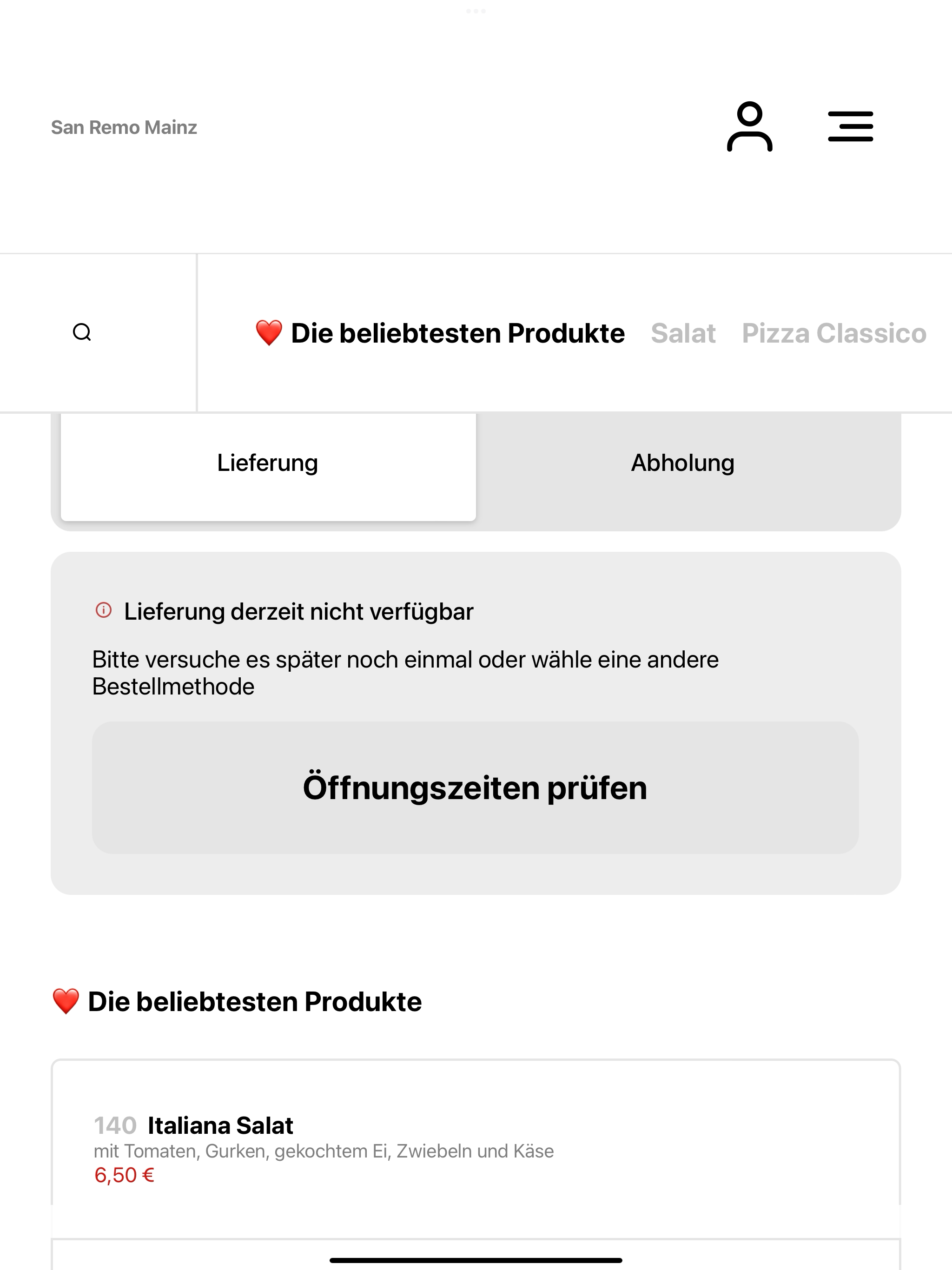This screenshot has width=952, height=1270.
Task: Tap the item number 140 label
Action: (115, 1126)
